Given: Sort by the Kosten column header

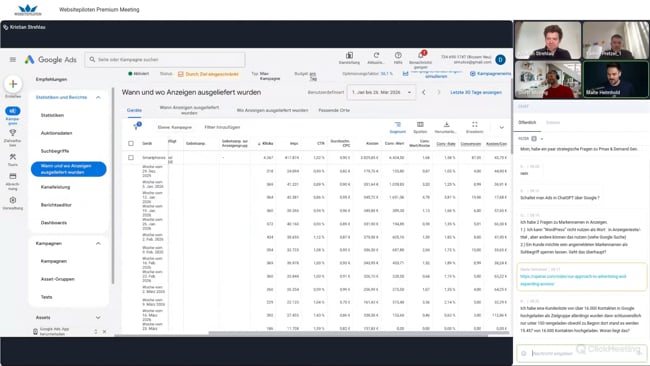Looking at the screenshot, I should pyautogui.click(x=372, y=143).
